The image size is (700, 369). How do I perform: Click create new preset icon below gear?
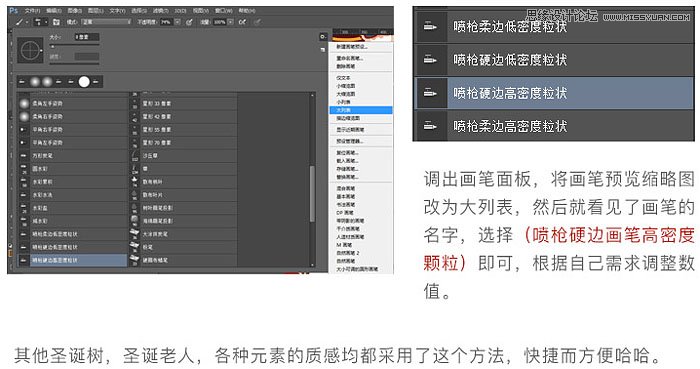tap(323, 50)
